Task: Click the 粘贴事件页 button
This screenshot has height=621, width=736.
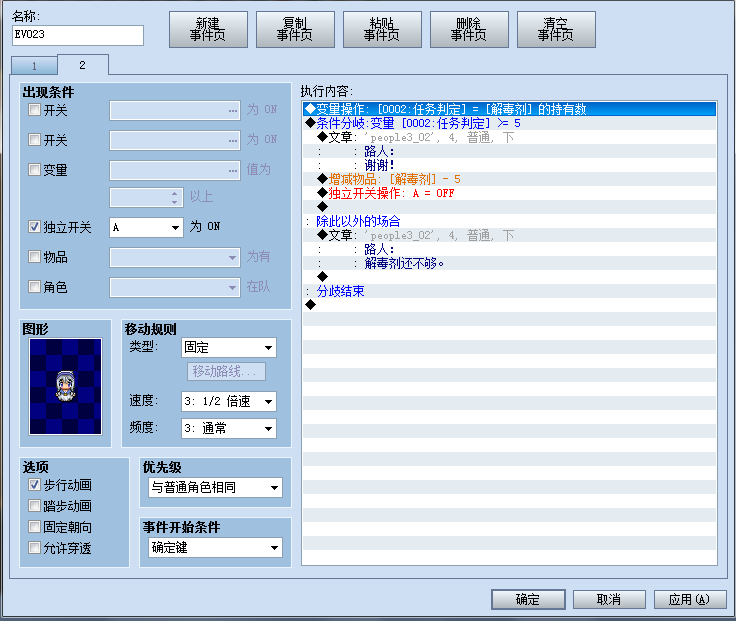Action: [382, 30]
